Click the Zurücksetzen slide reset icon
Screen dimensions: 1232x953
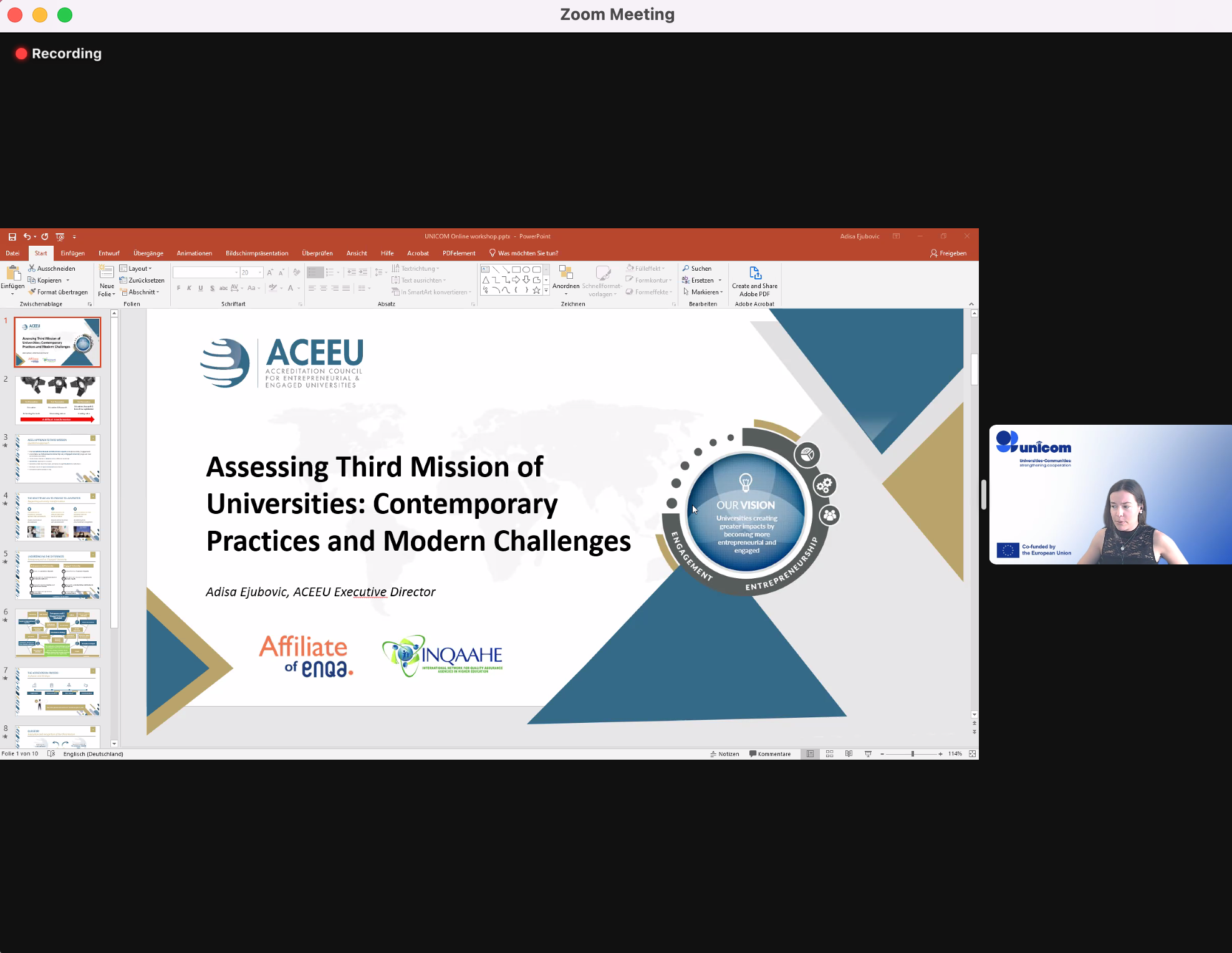coord(123,280)
